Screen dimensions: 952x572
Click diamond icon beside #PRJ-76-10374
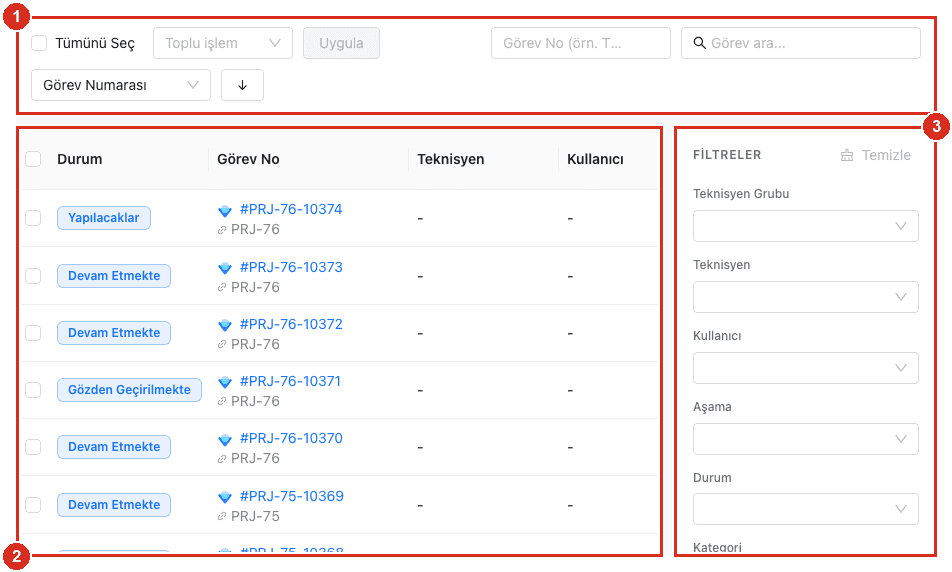[x=225, y=210]
